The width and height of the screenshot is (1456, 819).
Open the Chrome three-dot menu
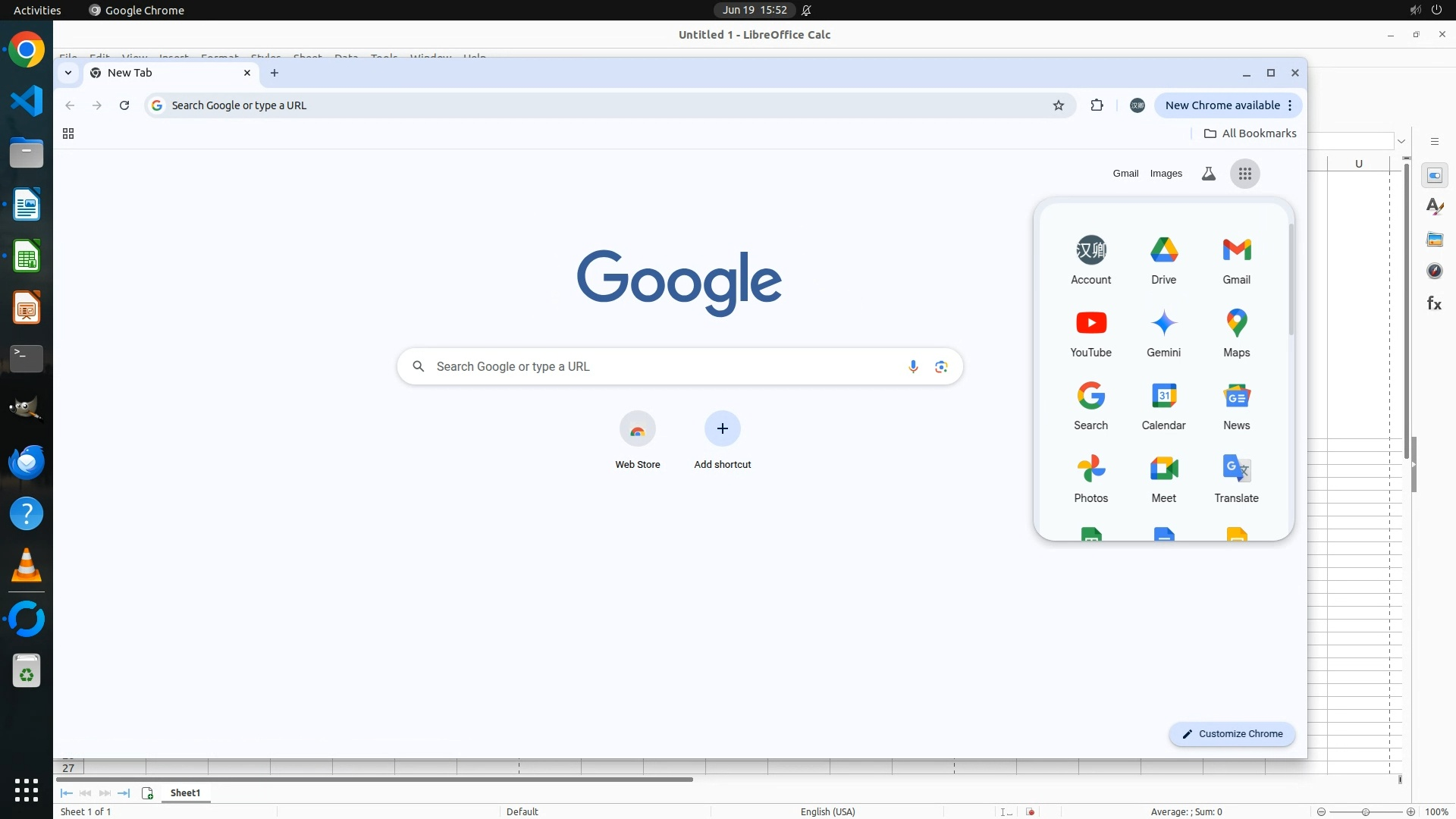(1290, 105)
